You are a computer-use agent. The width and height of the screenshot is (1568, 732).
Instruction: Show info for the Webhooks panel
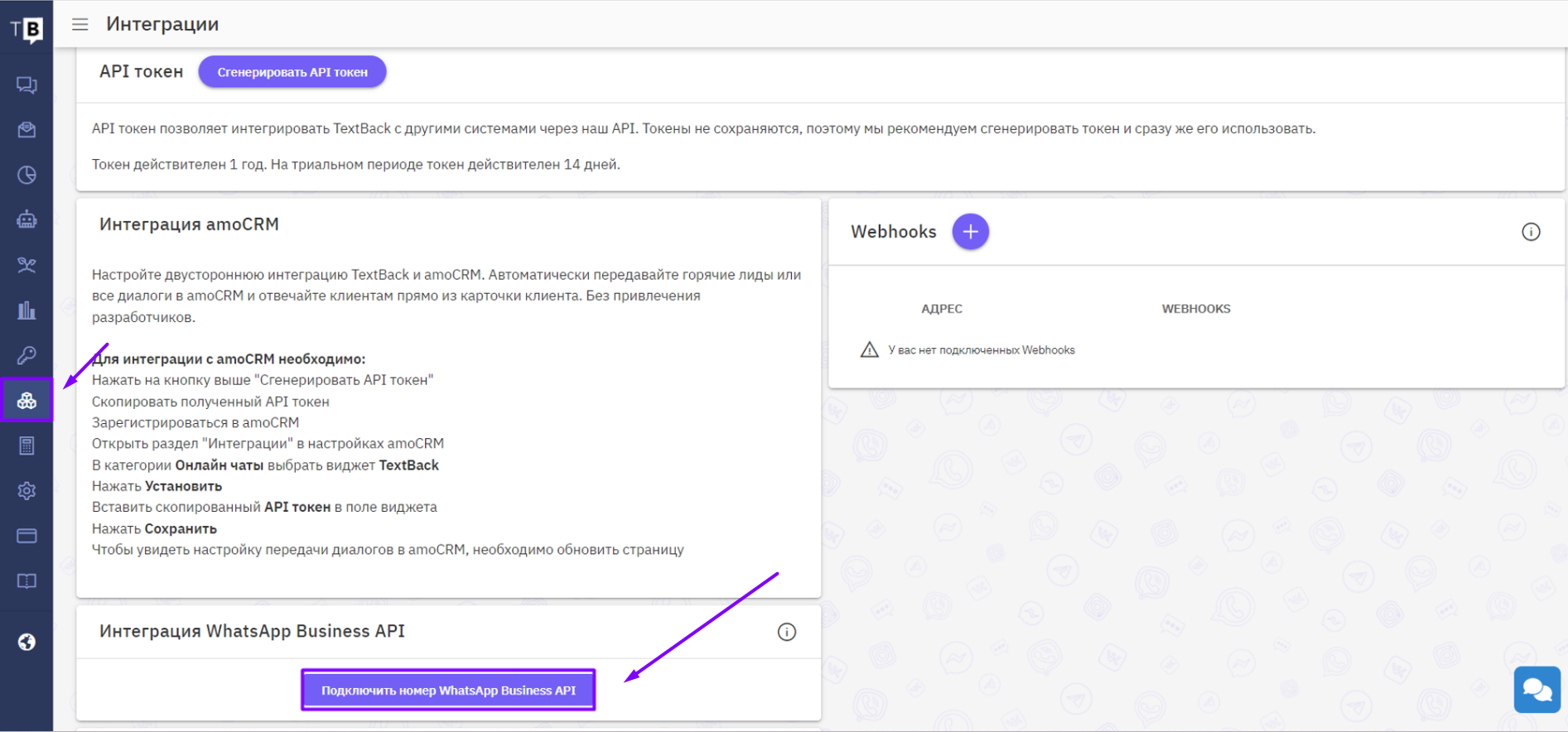click(x=1530, y=232)
